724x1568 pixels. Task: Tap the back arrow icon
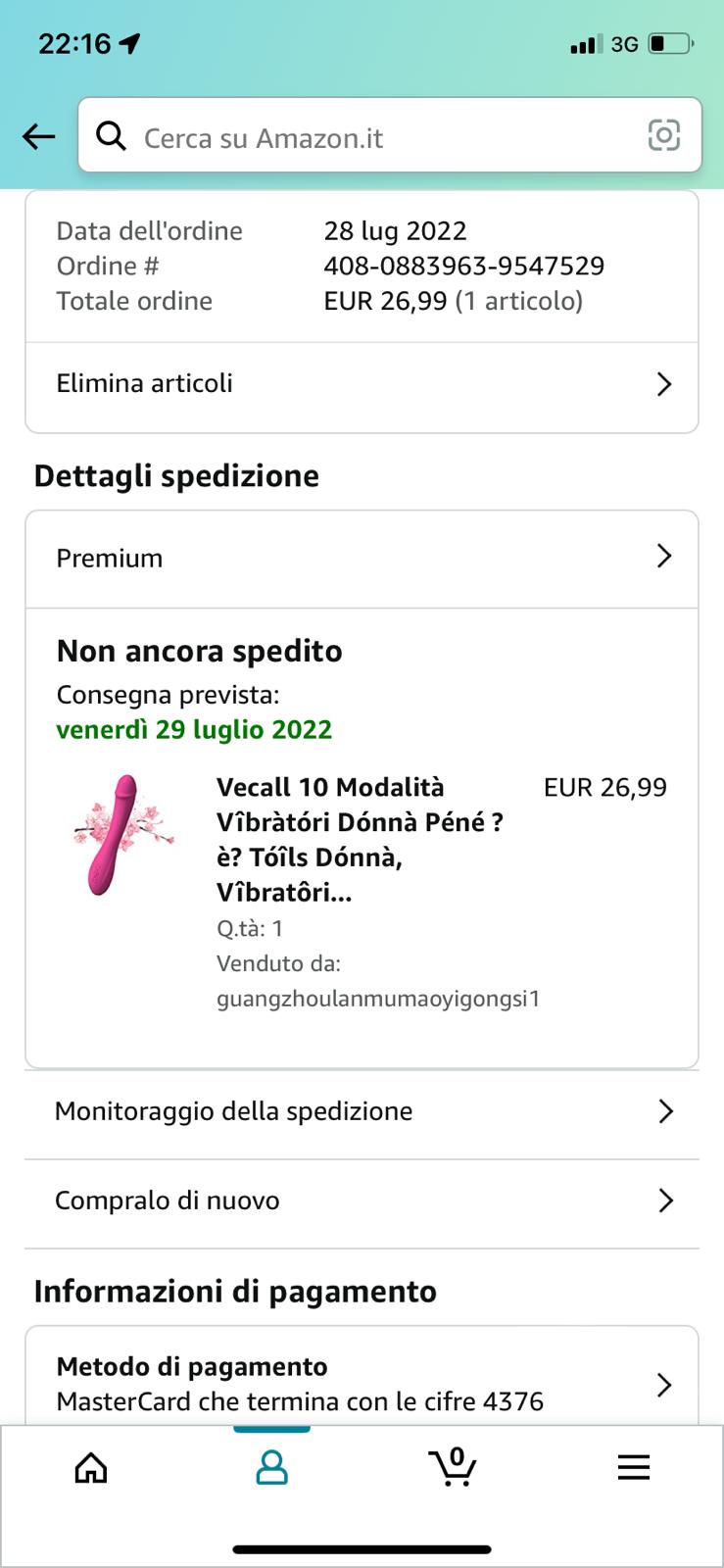39,136
